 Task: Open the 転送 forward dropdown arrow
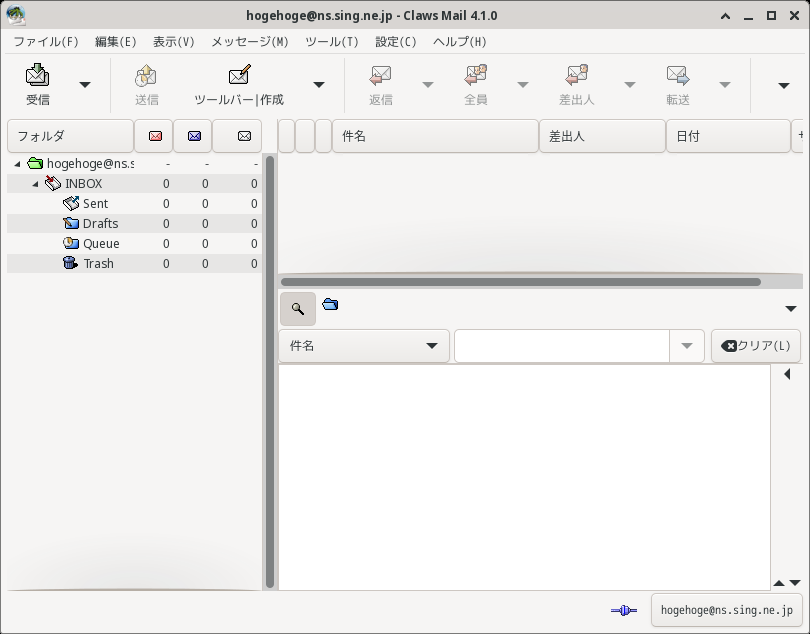tap(725, 85)
